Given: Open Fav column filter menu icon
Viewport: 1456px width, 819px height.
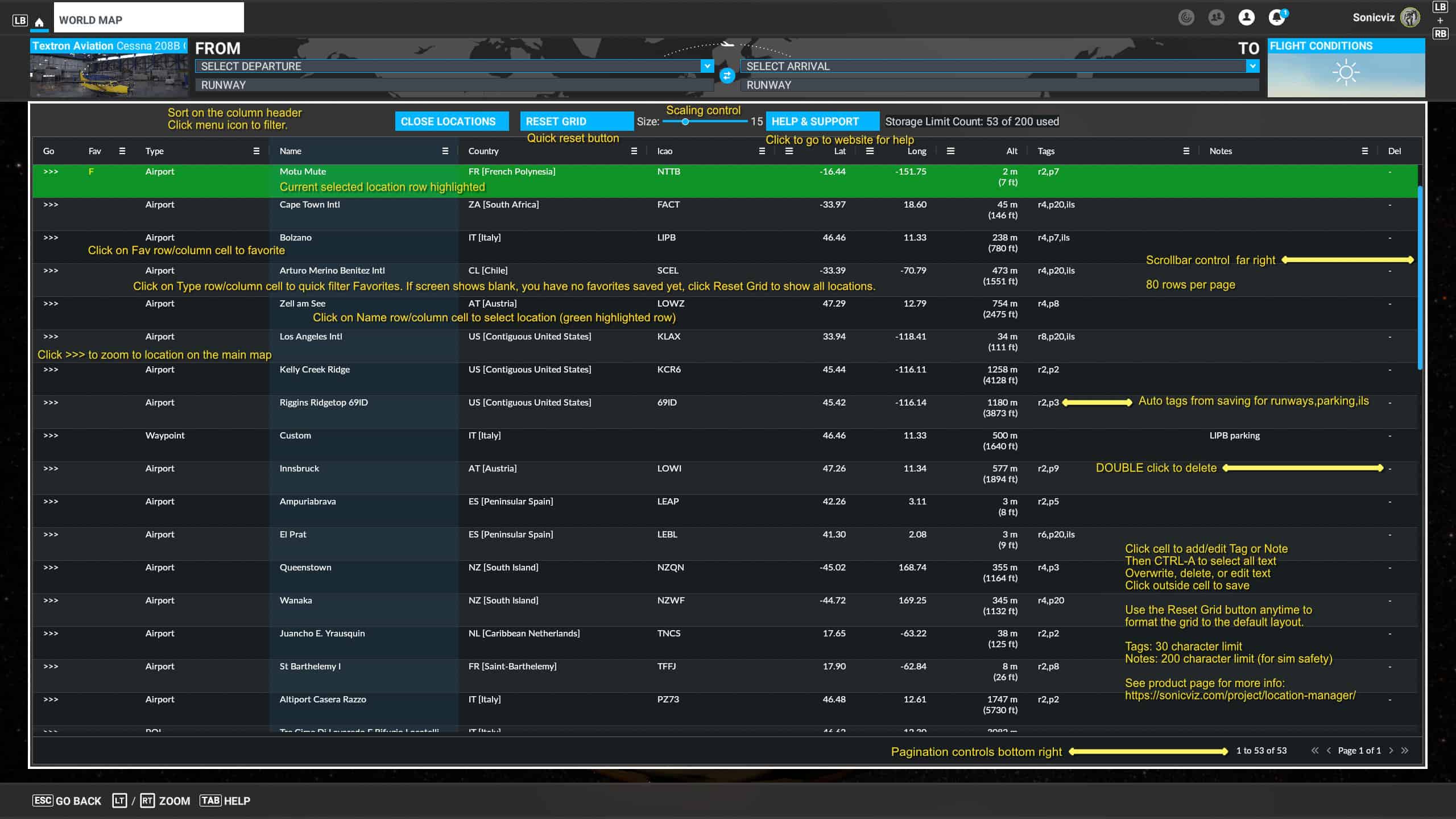Looking at the screenshot, I should tap(122, 151).
